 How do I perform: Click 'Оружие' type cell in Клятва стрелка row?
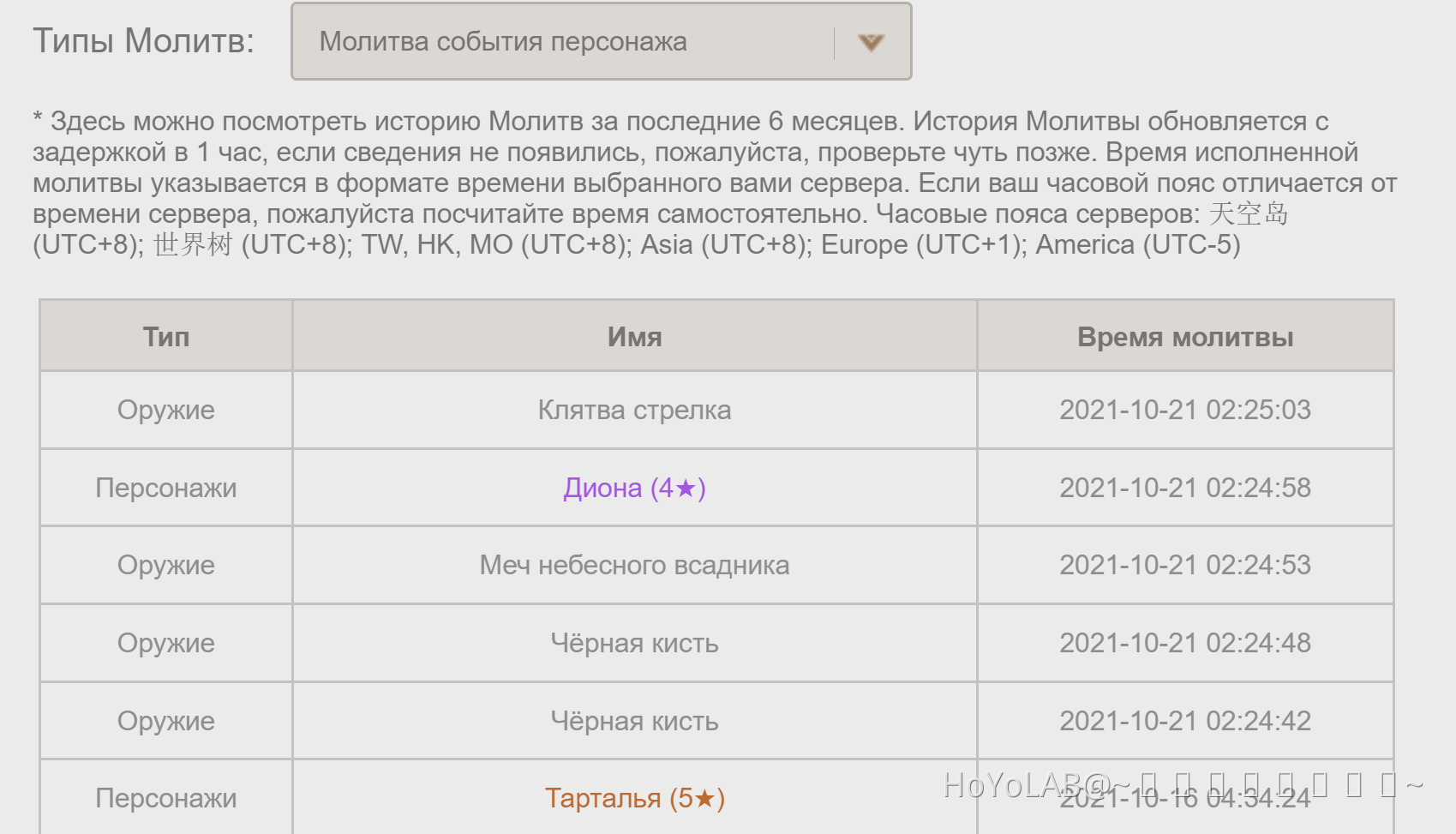[166, 410]
